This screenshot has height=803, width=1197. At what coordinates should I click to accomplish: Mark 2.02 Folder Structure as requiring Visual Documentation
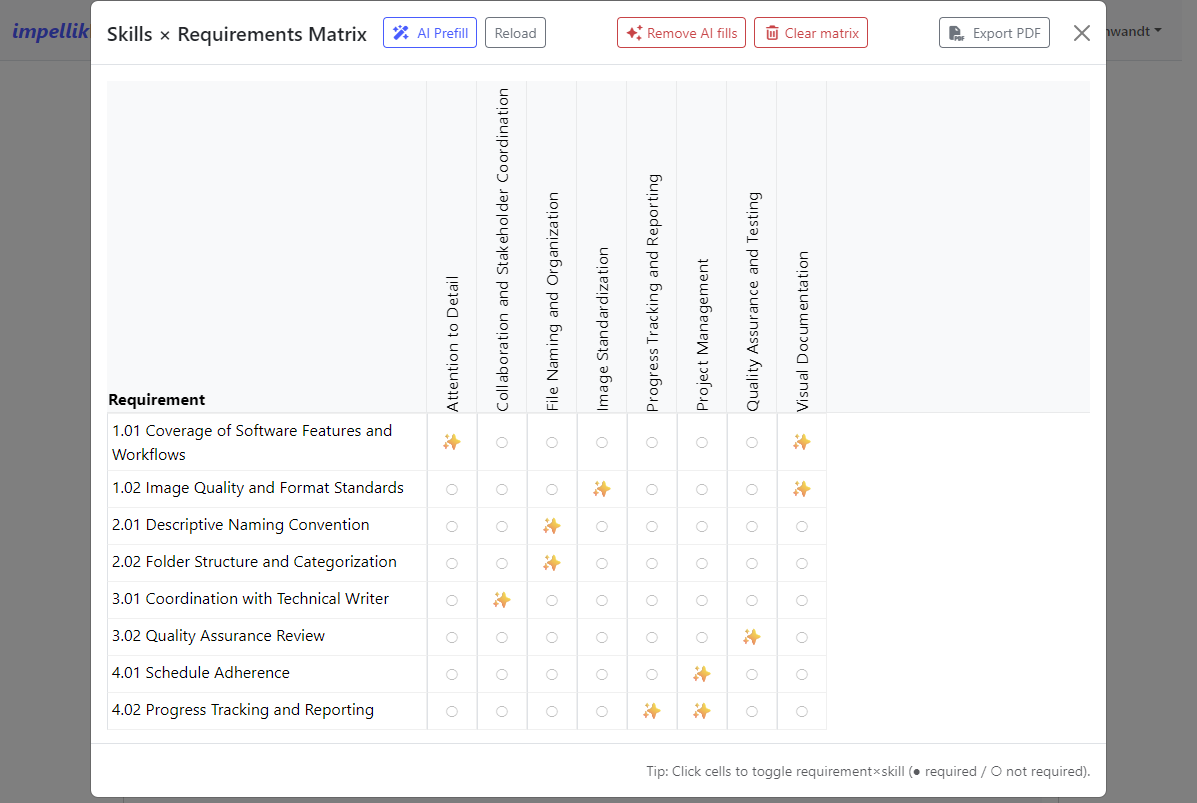pos(802,563)
